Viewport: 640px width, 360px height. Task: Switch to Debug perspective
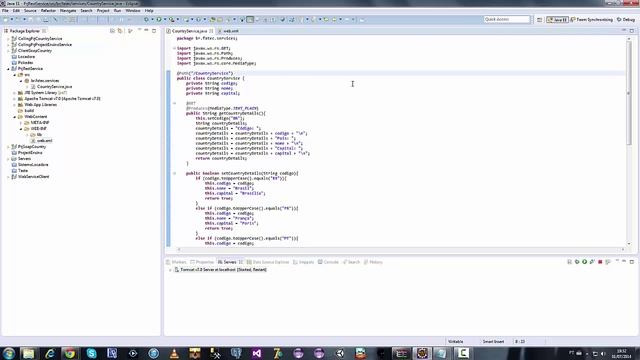coord(626,20)
